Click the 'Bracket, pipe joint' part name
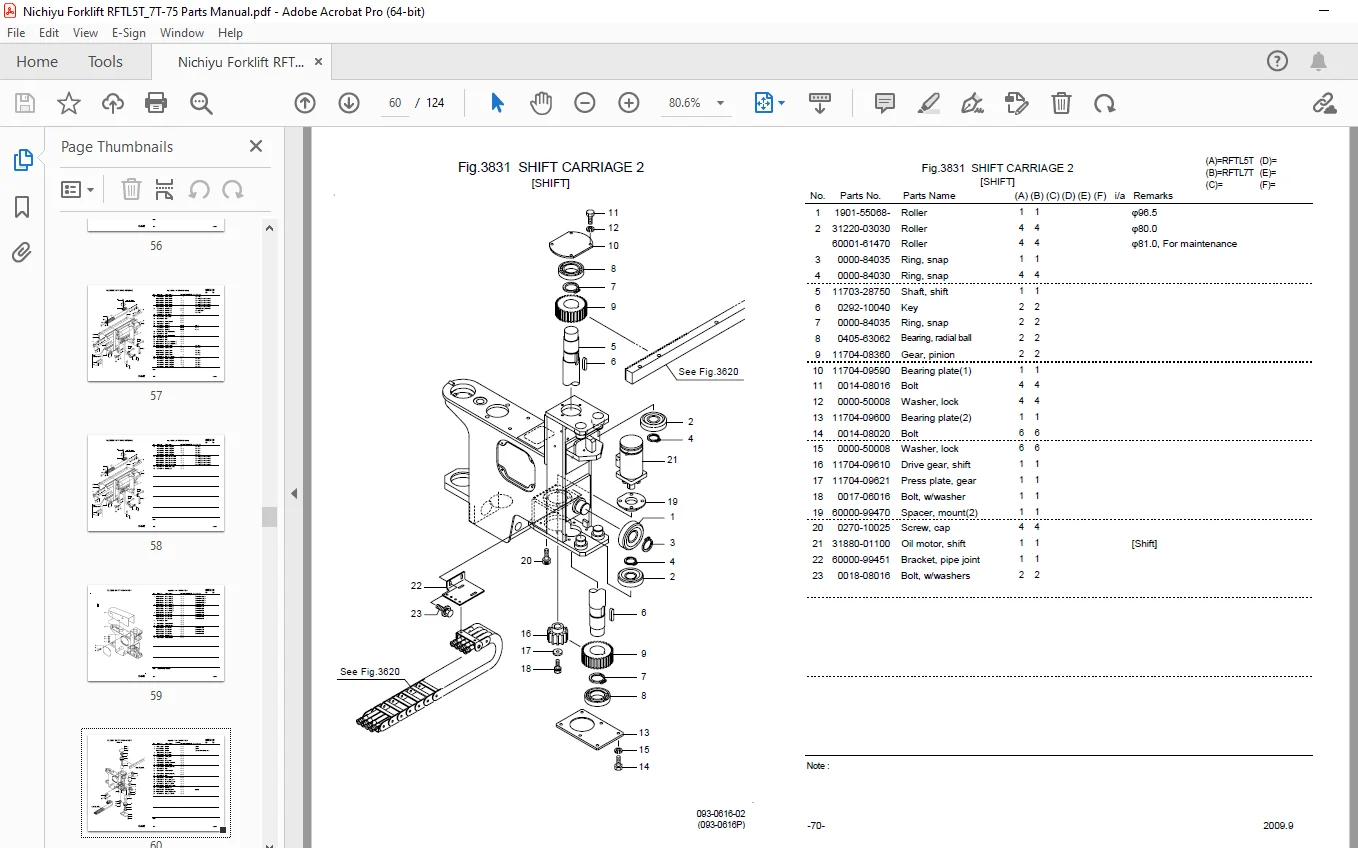 [x=940, y=560]
